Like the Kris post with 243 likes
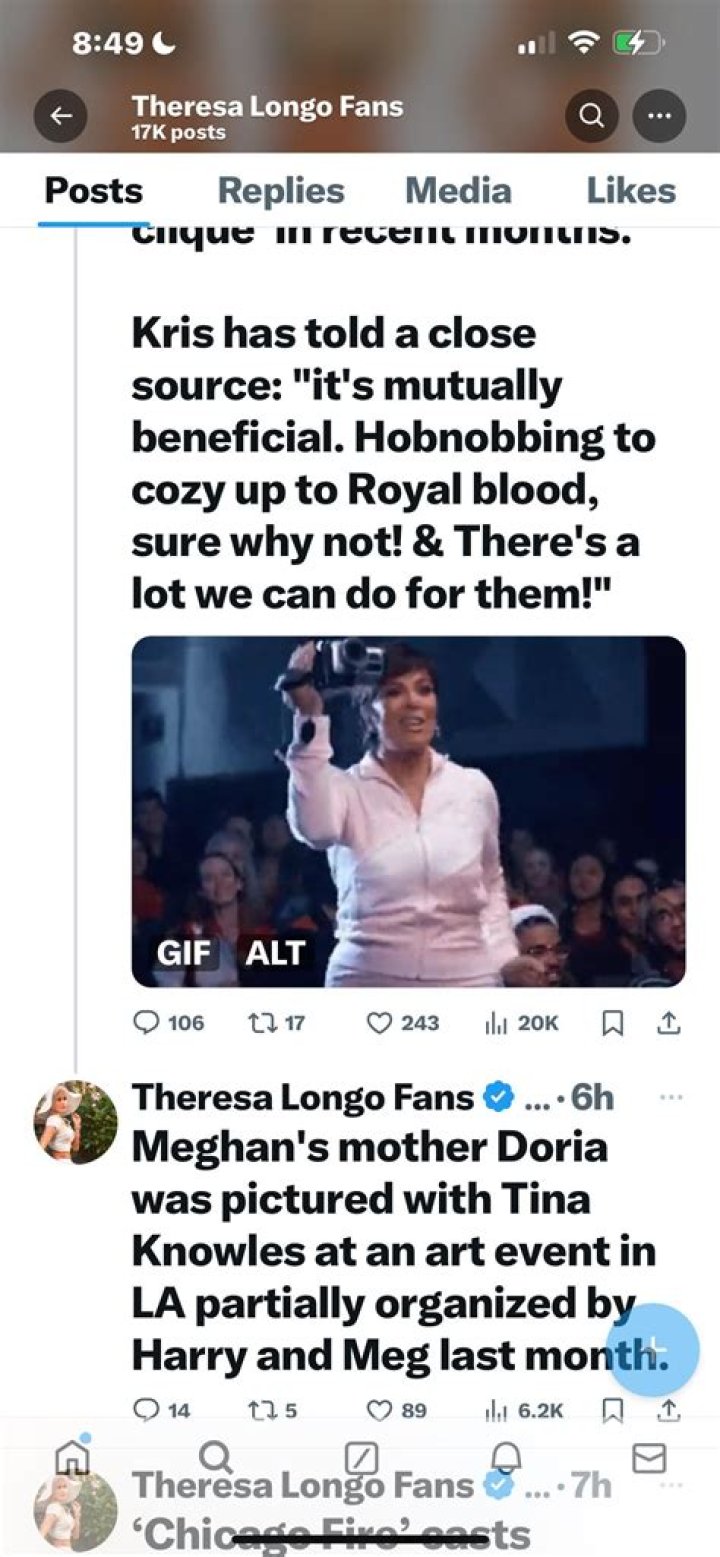 coord(403,1022)
